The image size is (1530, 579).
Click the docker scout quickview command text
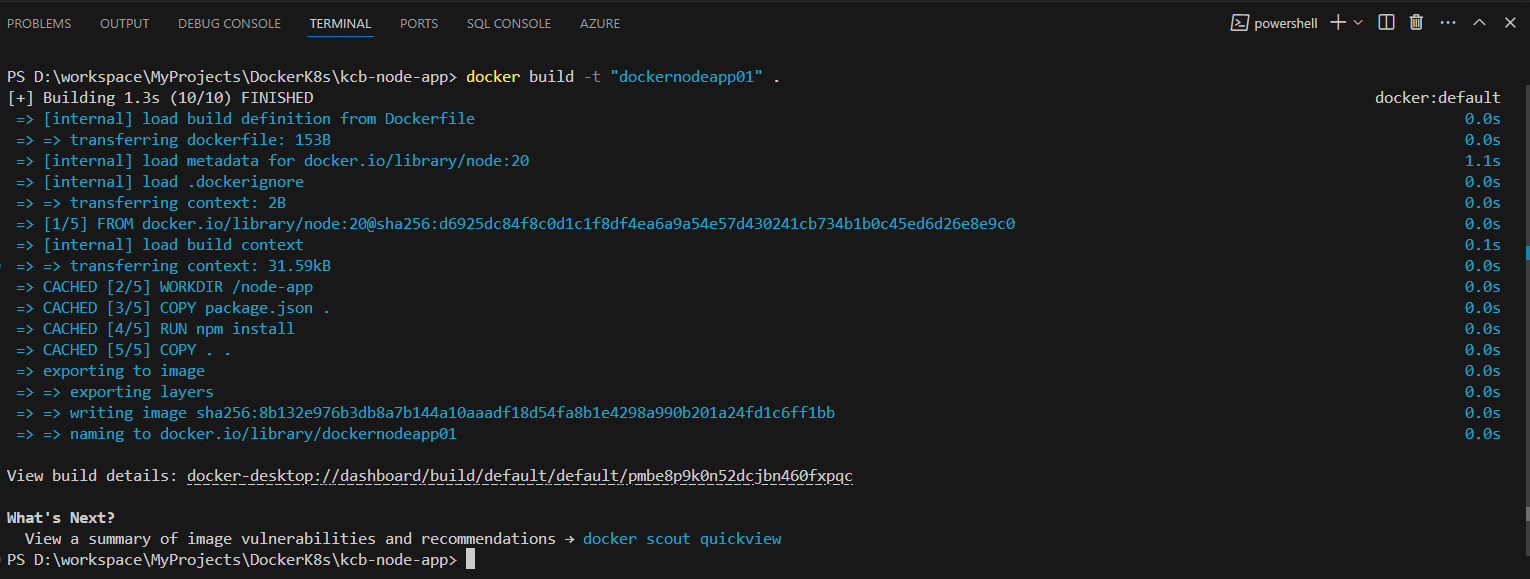pyautogui.click(x=682, y=539)
